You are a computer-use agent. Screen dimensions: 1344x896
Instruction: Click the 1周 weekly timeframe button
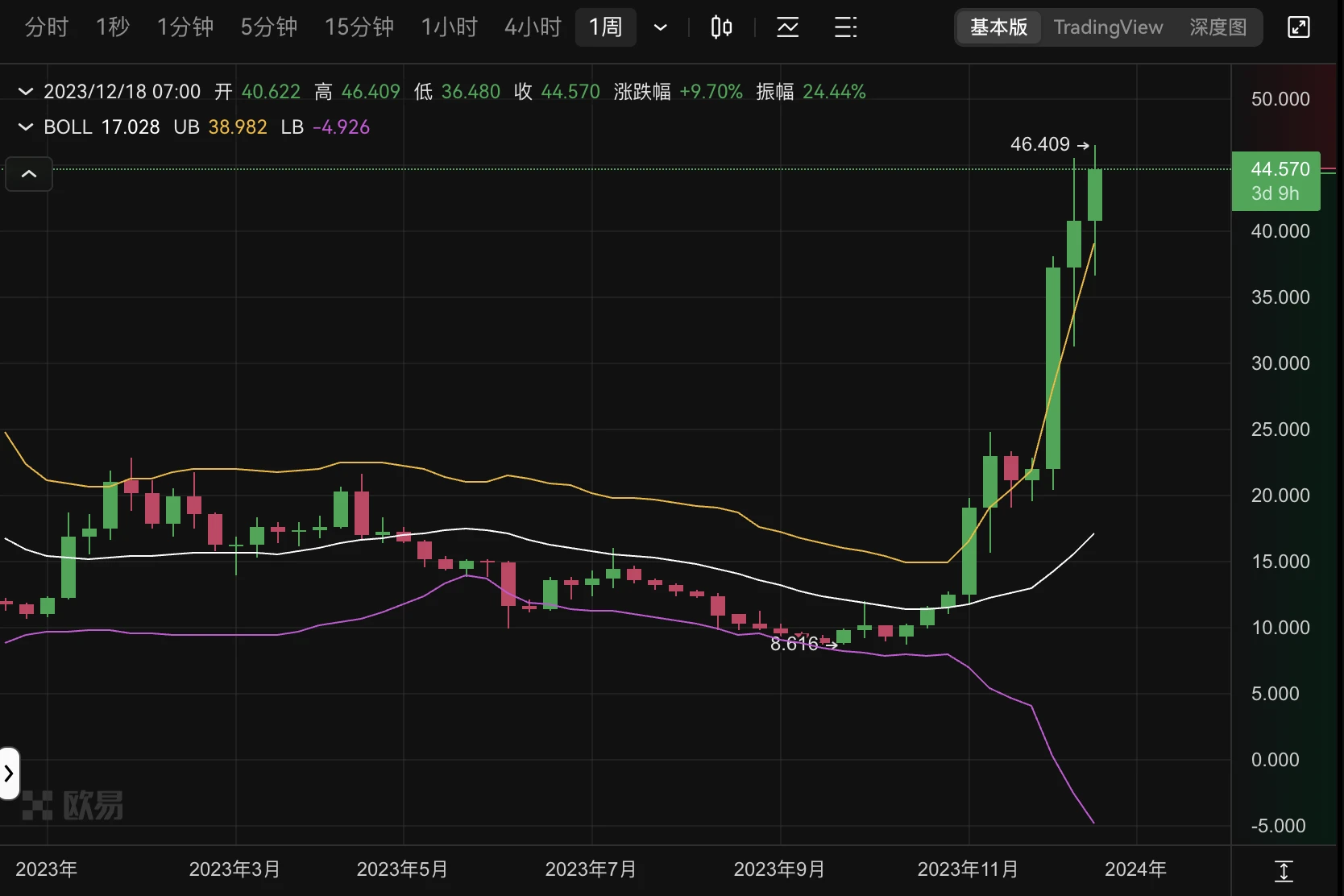606,27
